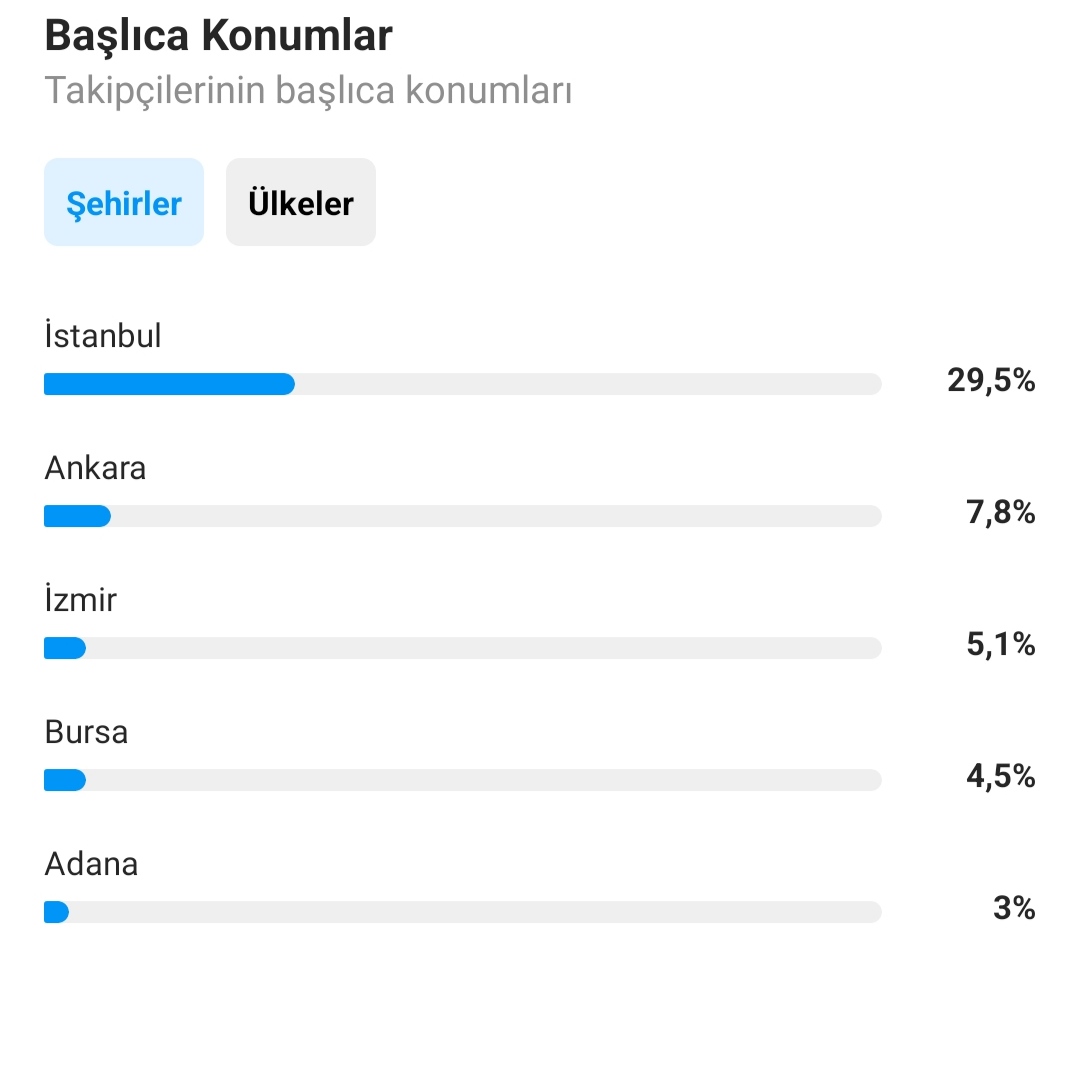
Task: Switch to the Şehirler tab
Action: pyautogui.click(x=124, y=202)
